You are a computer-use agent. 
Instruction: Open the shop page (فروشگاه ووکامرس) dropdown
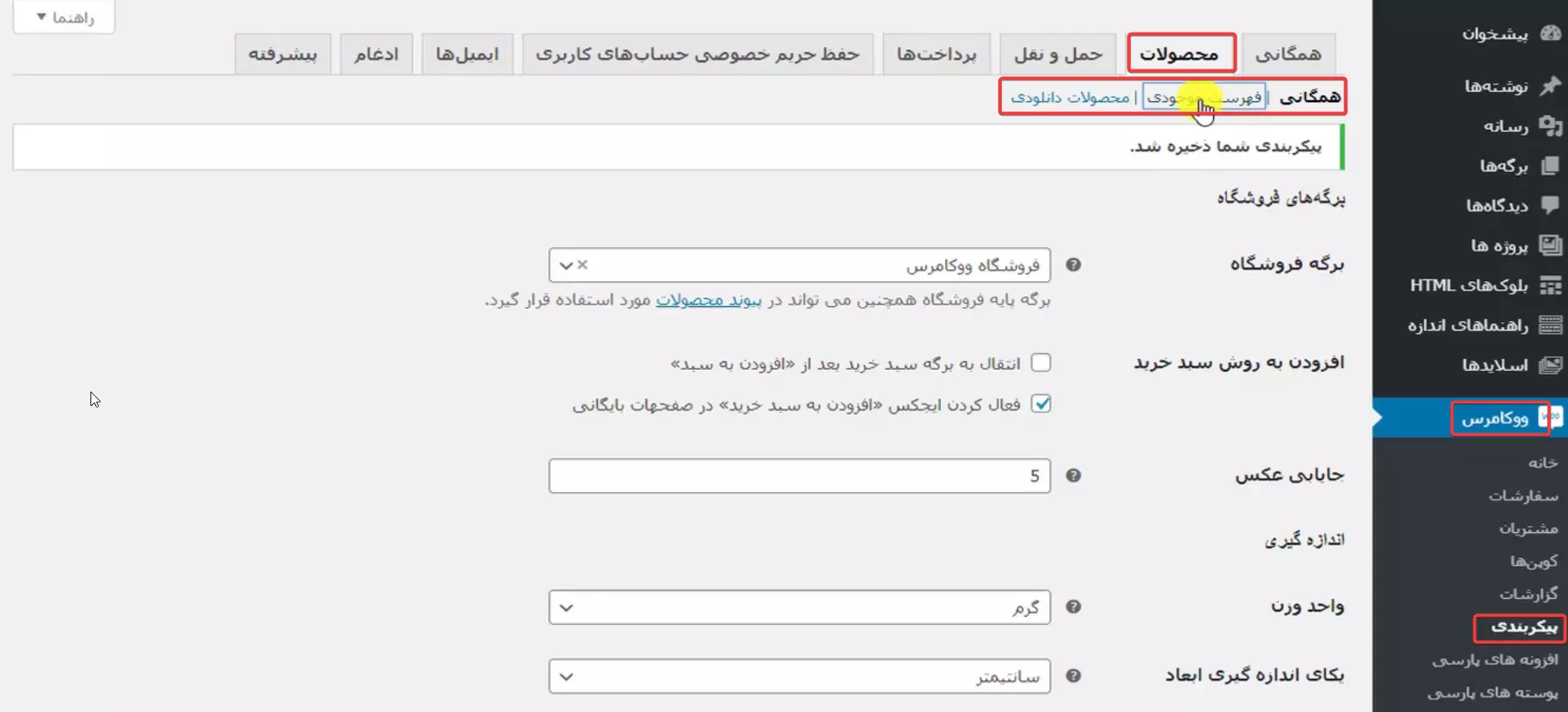[x=799, y=264]
